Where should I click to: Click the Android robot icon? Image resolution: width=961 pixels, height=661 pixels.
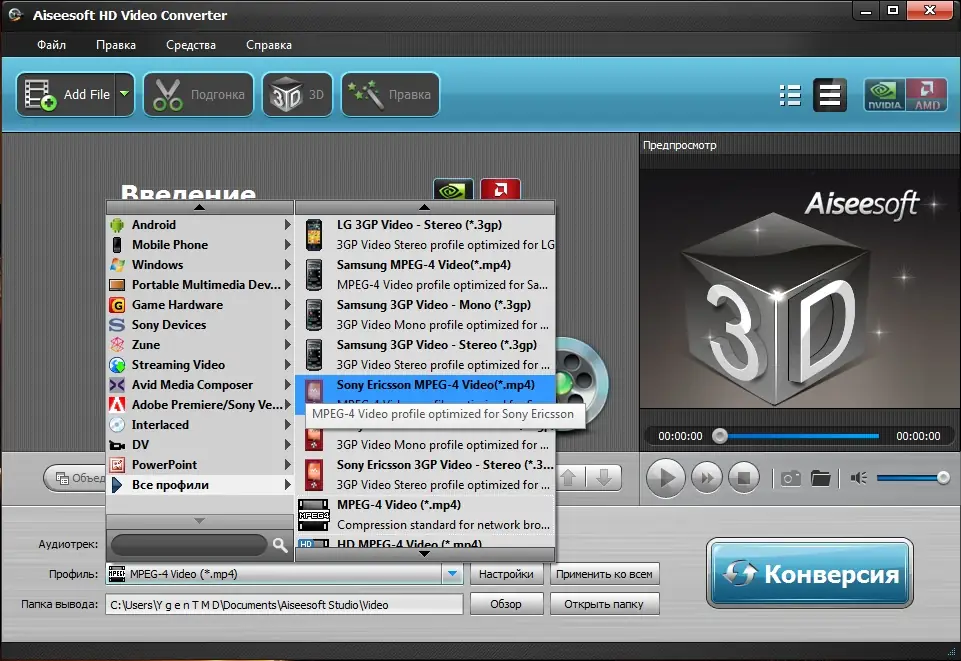point(116,225)
